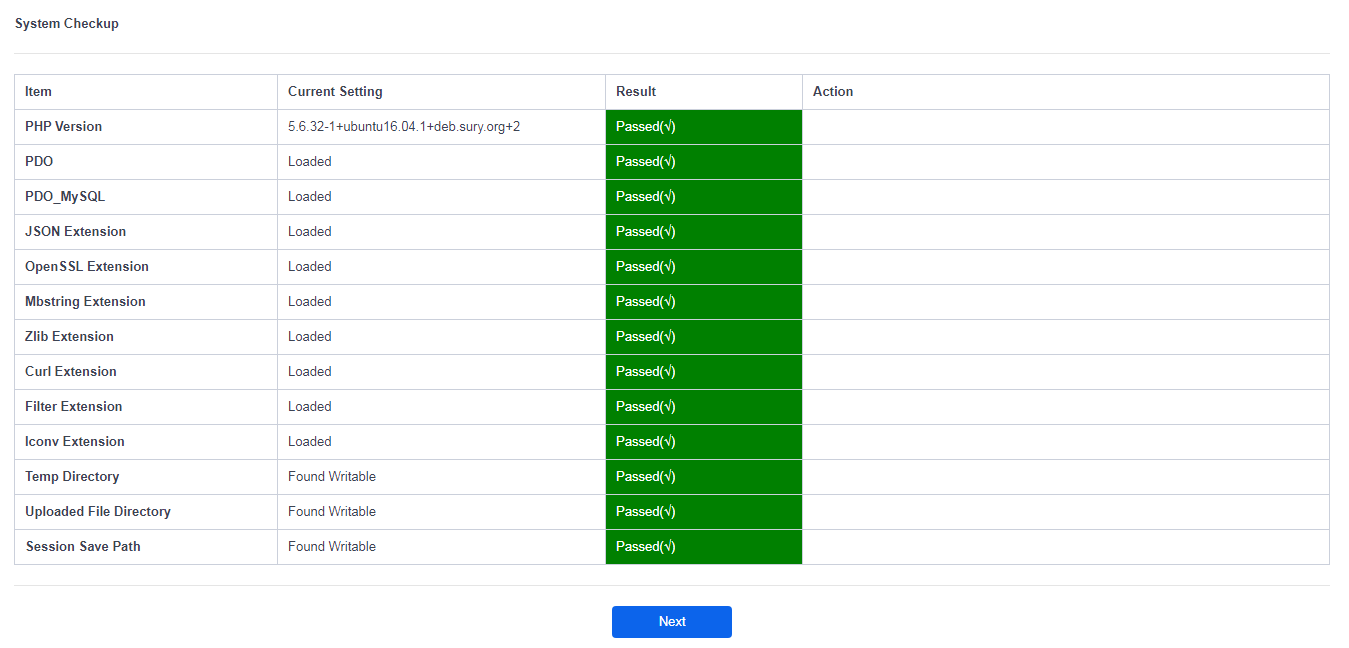
Task: Click the Loaded setting for PDO_MySQL
Action: pyautogui.click(x=310, y=196)
